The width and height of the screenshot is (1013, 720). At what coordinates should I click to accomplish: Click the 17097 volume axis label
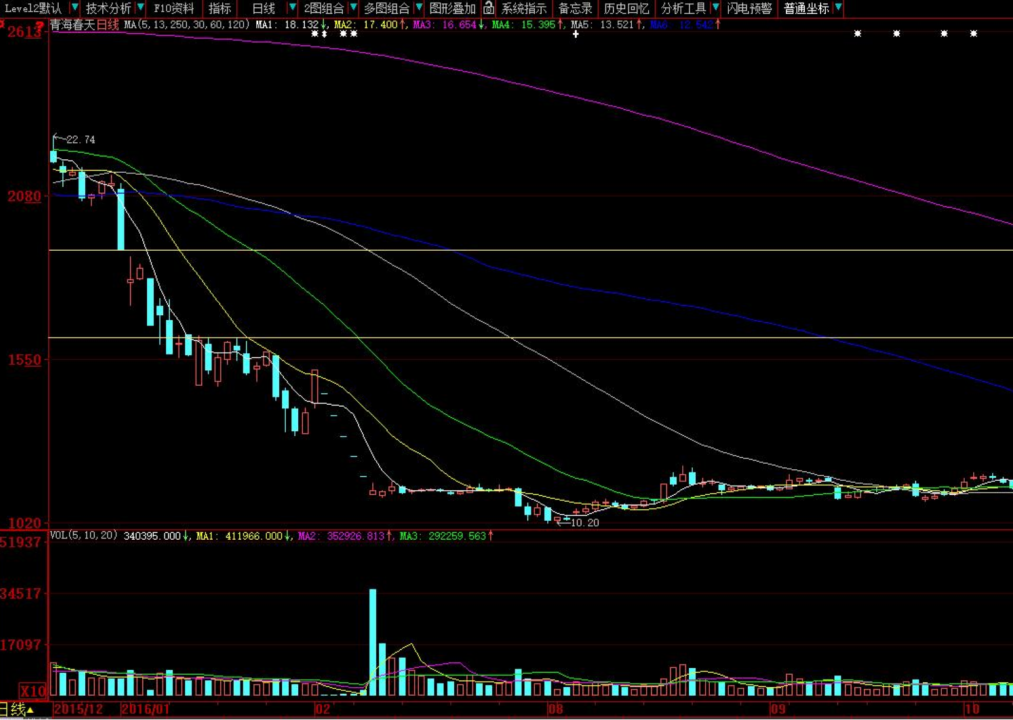click(x=23, y=644)
